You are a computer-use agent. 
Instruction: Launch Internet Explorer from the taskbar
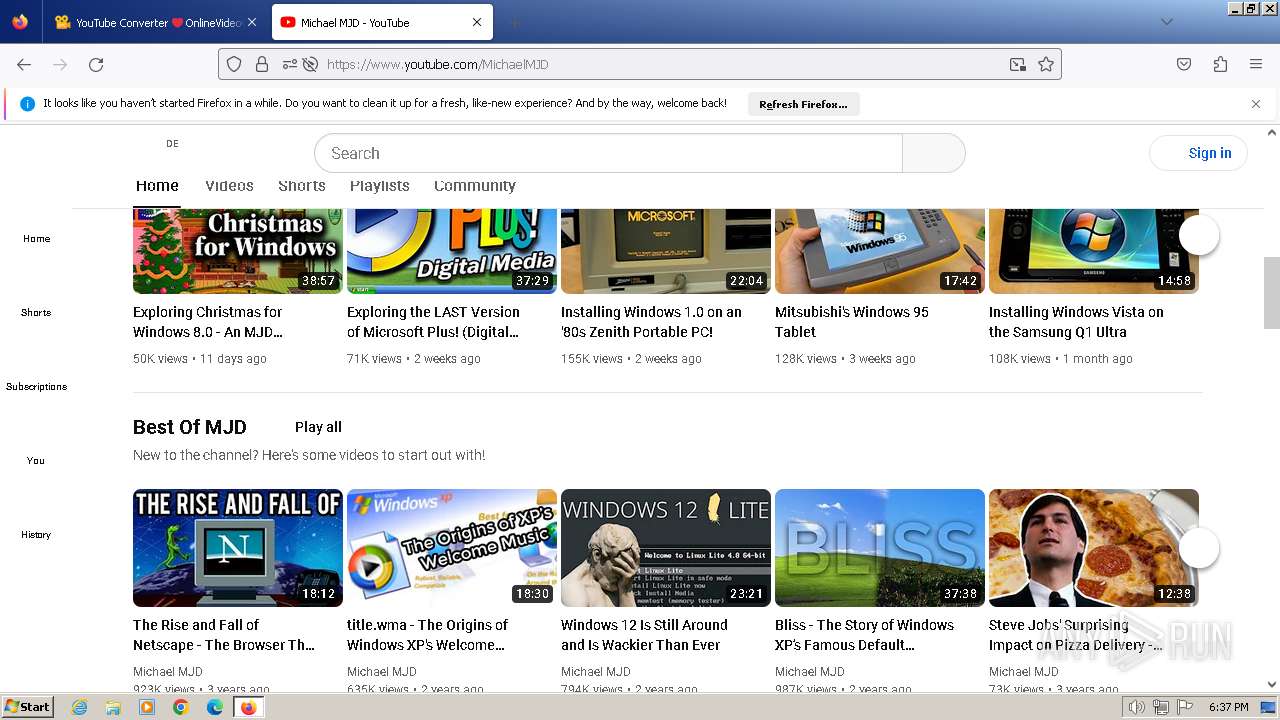tap(79, 707)
